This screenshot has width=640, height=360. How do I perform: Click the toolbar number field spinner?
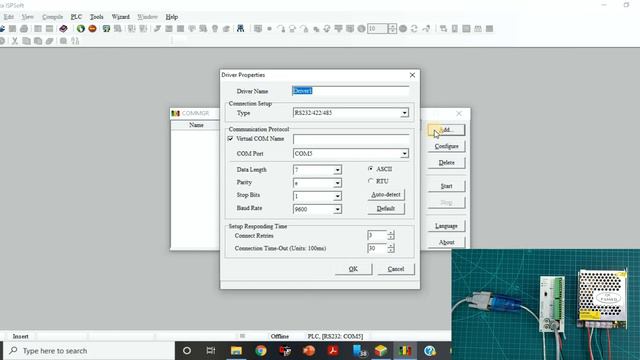(x=392, y=29)
